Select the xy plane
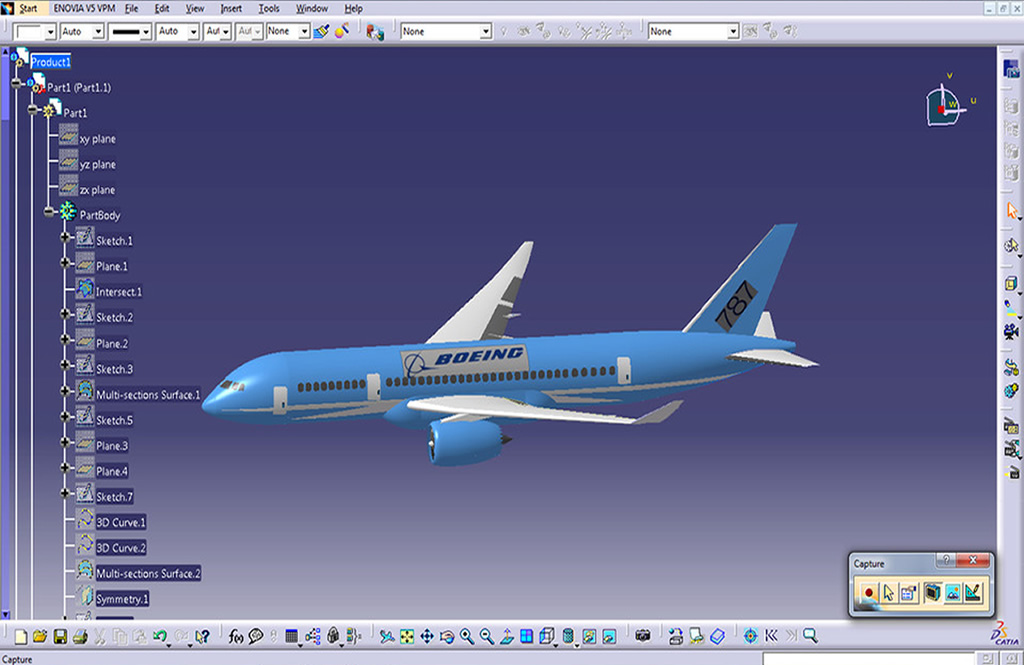The height and width of the screenshot is (665, 1024). click(x=97, y=139)
